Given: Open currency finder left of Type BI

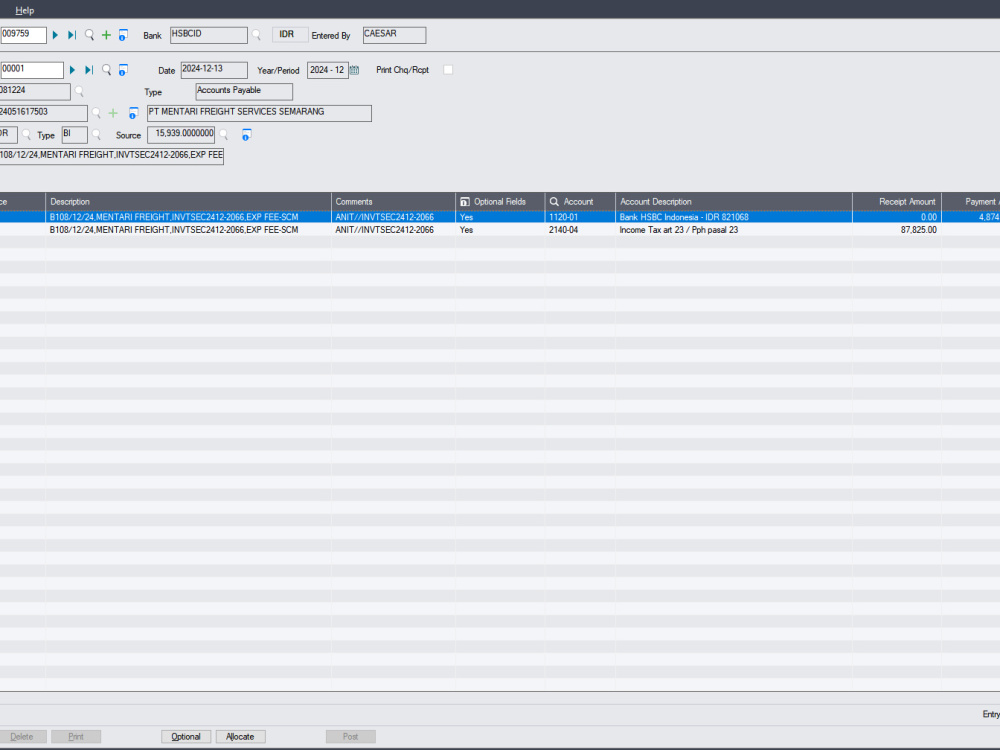Looking at the screenshot, I should pos(26,135).
